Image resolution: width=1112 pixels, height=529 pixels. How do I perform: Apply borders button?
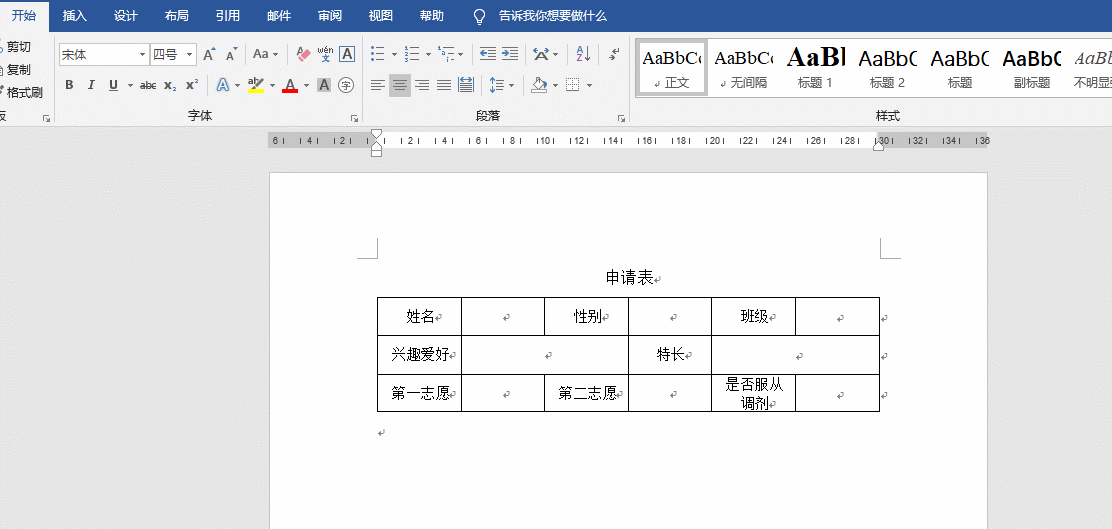(x=572, y=85)
